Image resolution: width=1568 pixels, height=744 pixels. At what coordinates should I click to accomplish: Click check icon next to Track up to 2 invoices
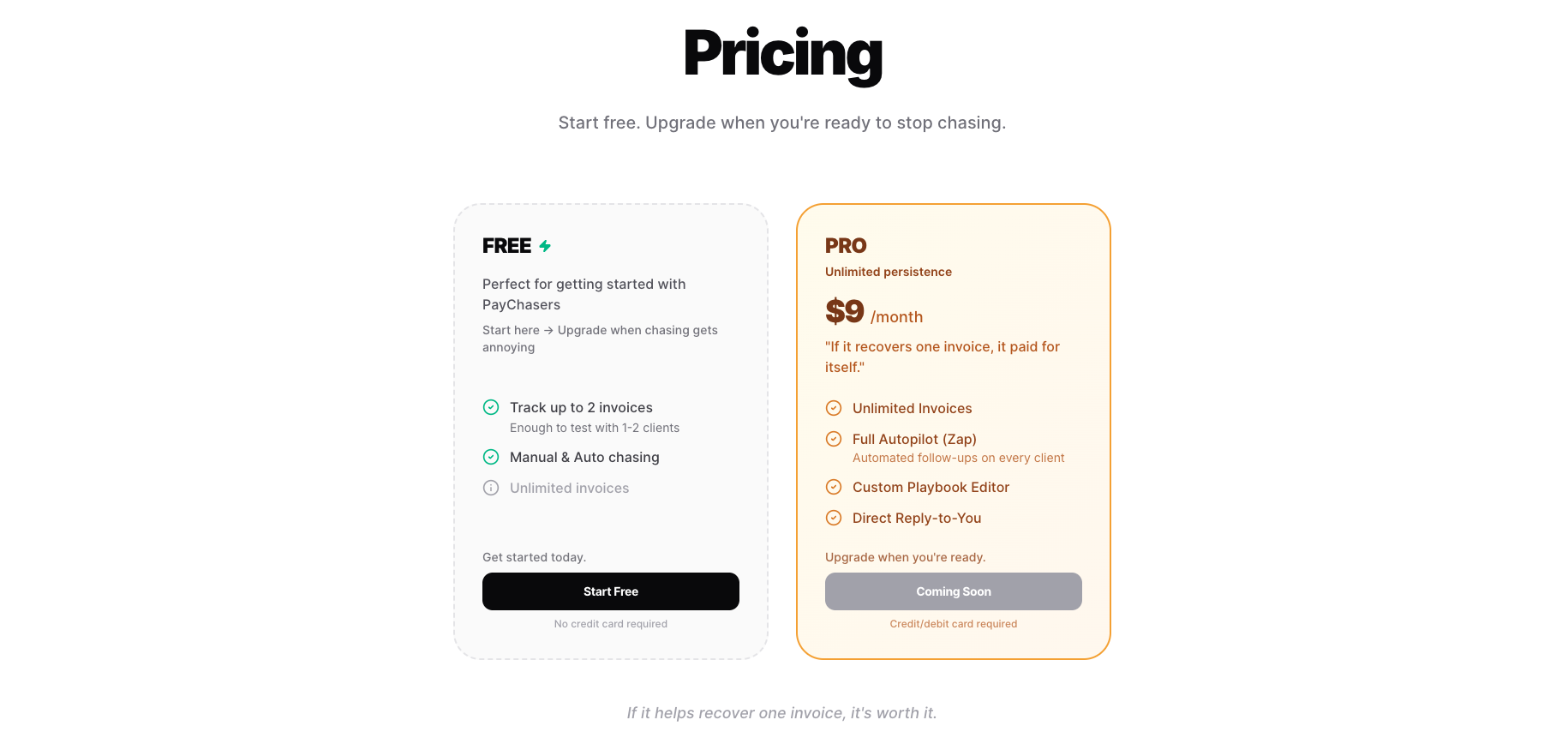point(491,407)
